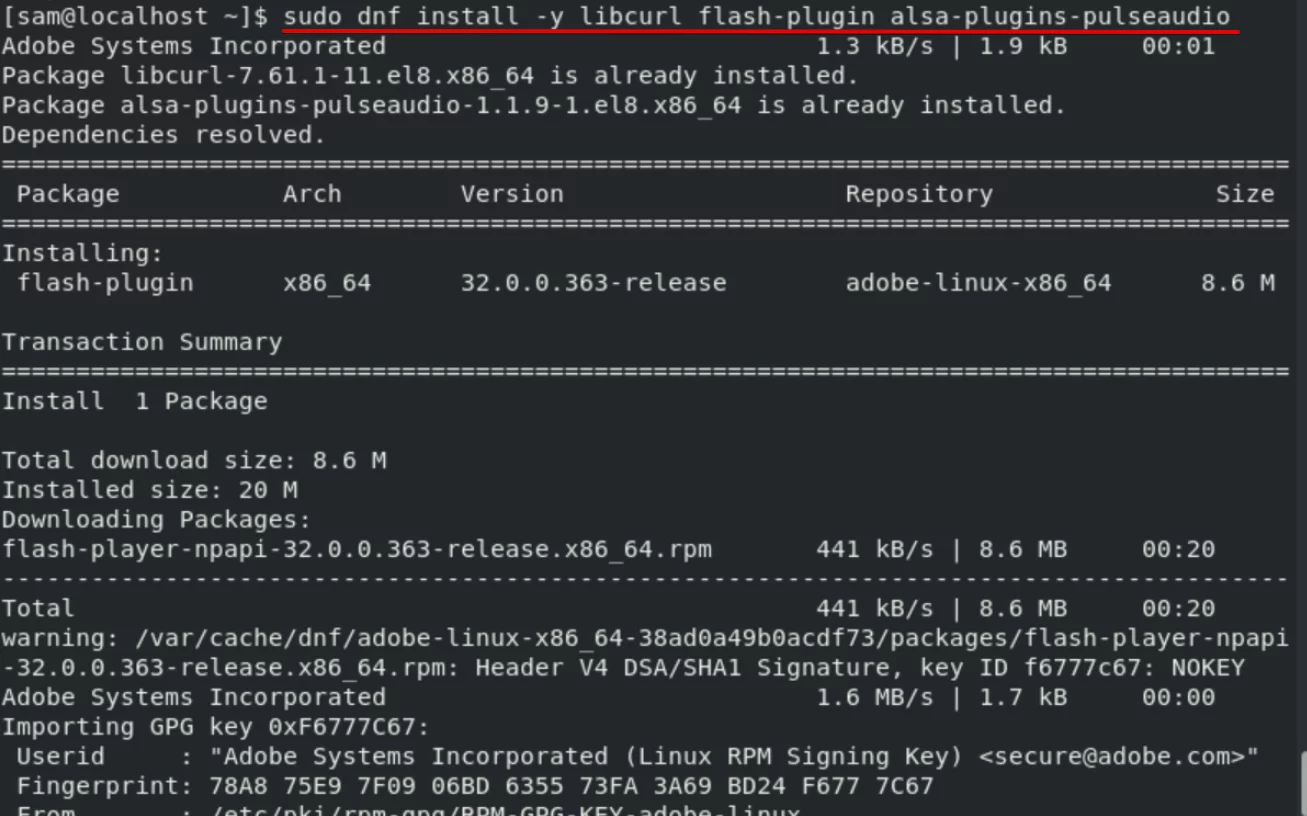Viewport: 1307px width, 816px height.
Task: Click the sudo dnf install command text
Action: coord(757,17)
